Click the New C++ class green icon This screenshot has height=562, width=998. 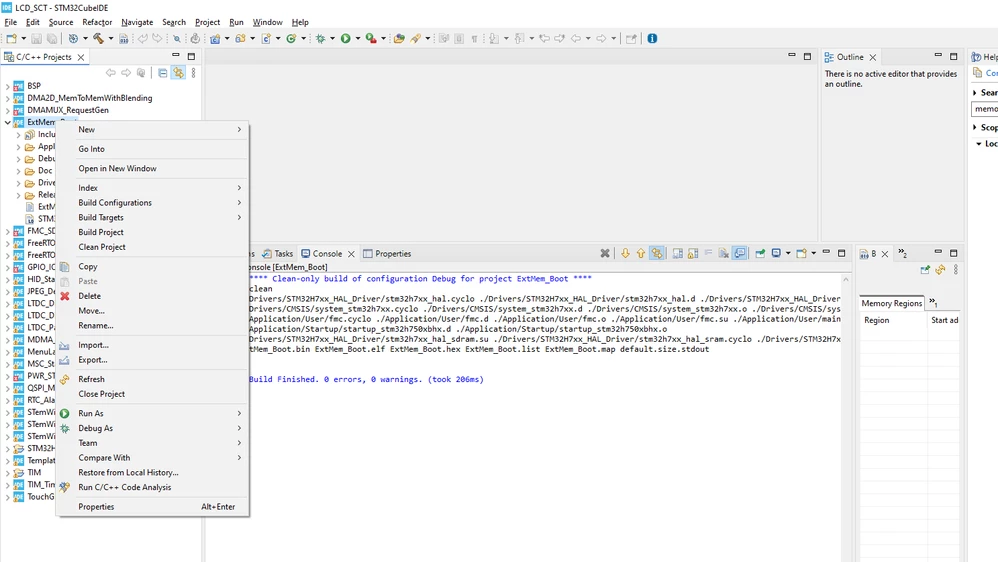pyautogui.click(x=291, y=39)
